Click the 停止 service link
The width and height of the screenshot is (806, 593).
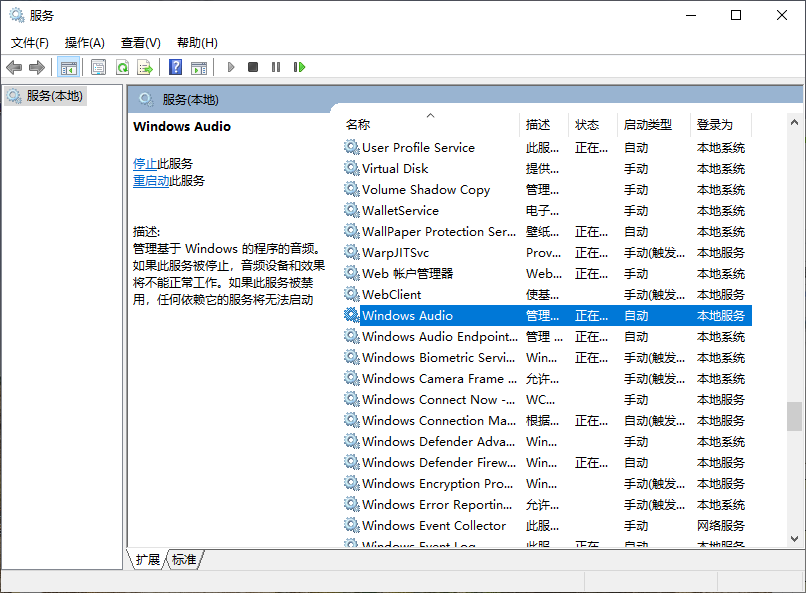[x=145, y=164]
